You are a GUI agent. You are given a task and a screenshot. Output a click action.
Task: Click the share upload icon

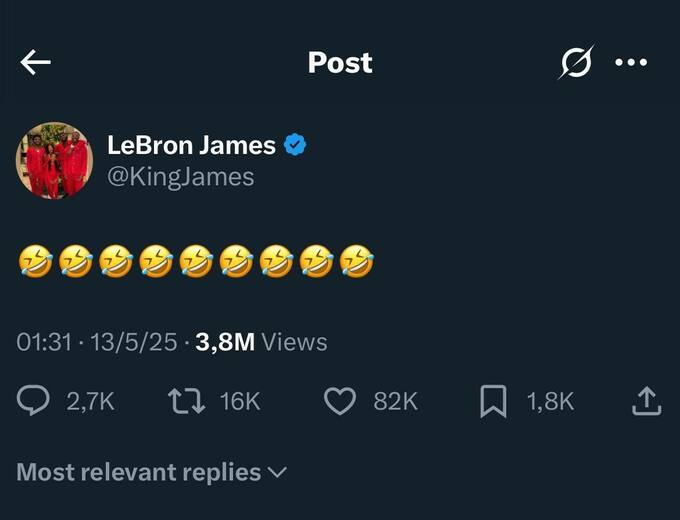click(646, 401)
